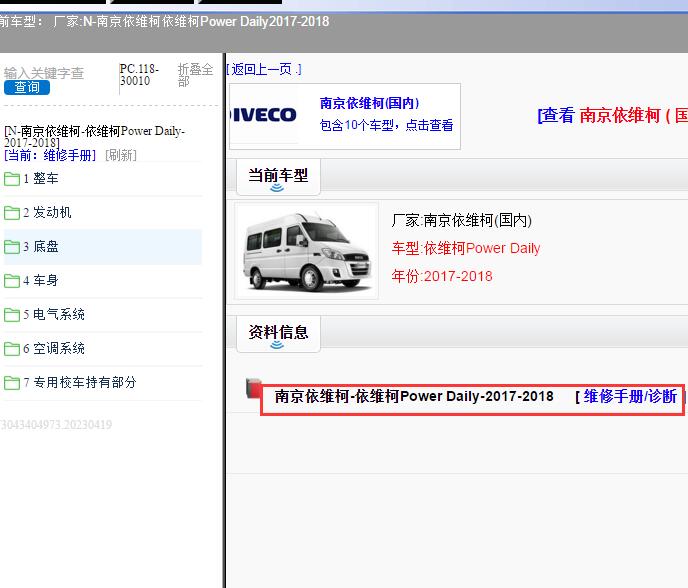Screen dimensions: 688x588
Task: Collapse the 当前车型 section chevron
Action: 277,188
